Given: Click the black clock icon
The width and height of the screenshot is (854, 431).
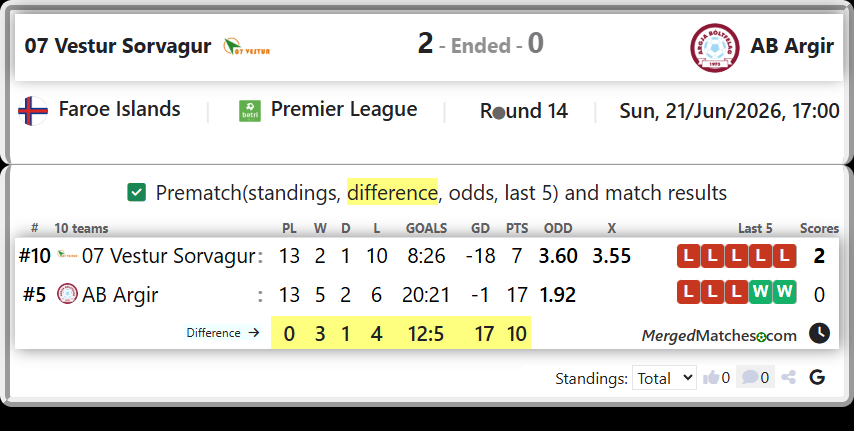Looking at the screenshot, I should (x=819, y=333).
